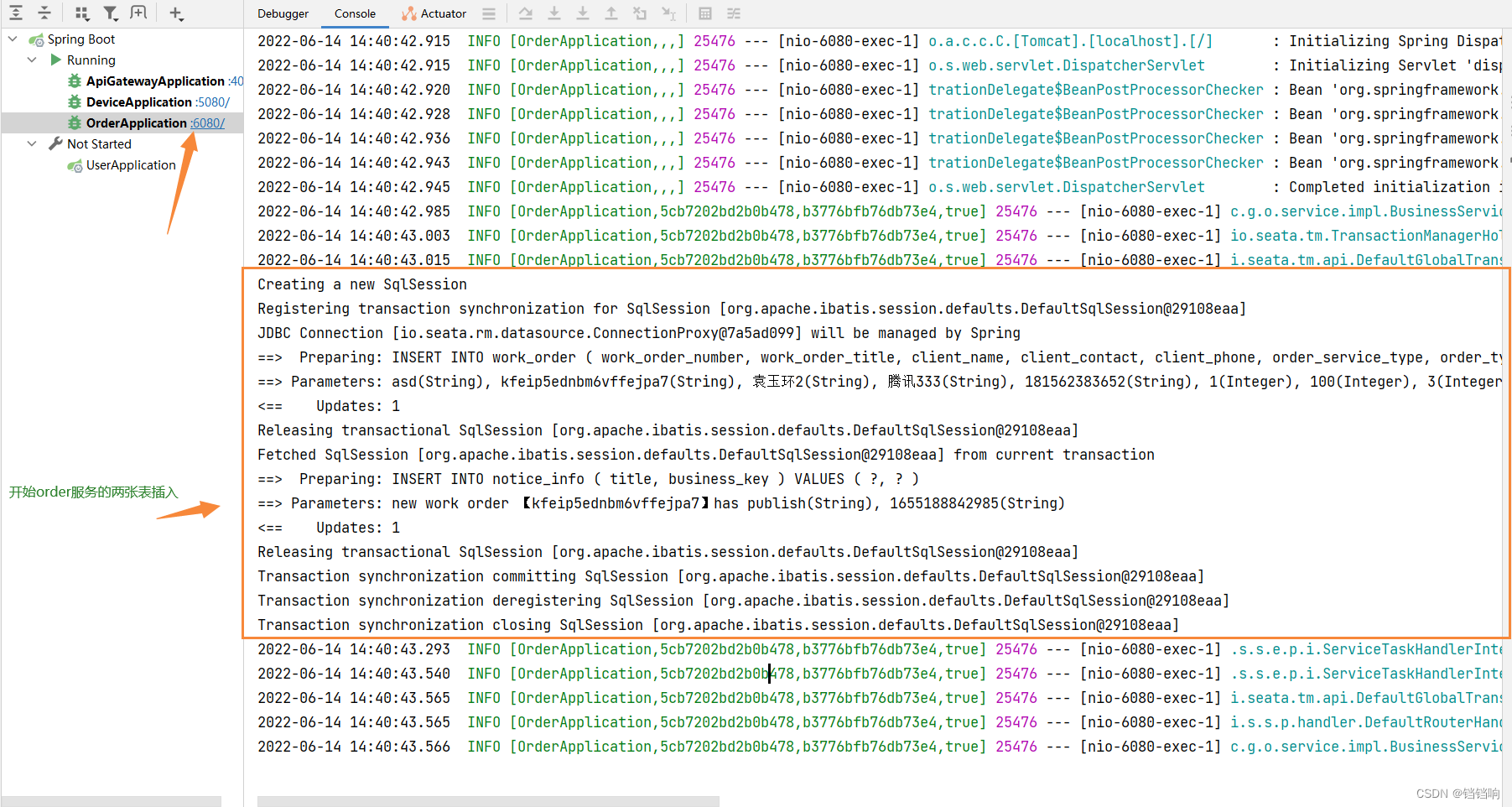Click the Force Step Into debugger icon

click(583, 13)
